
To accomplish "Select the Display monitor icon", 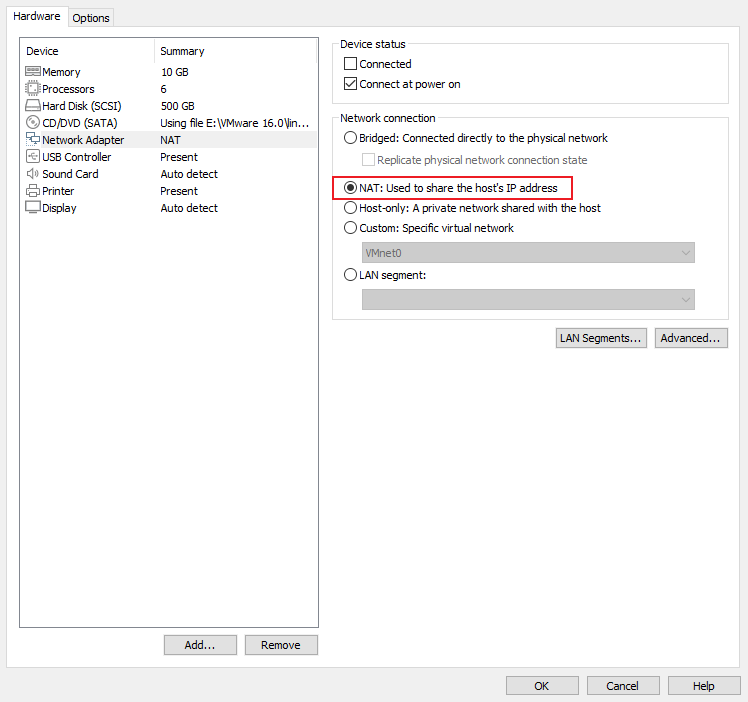I will [32, 208].
